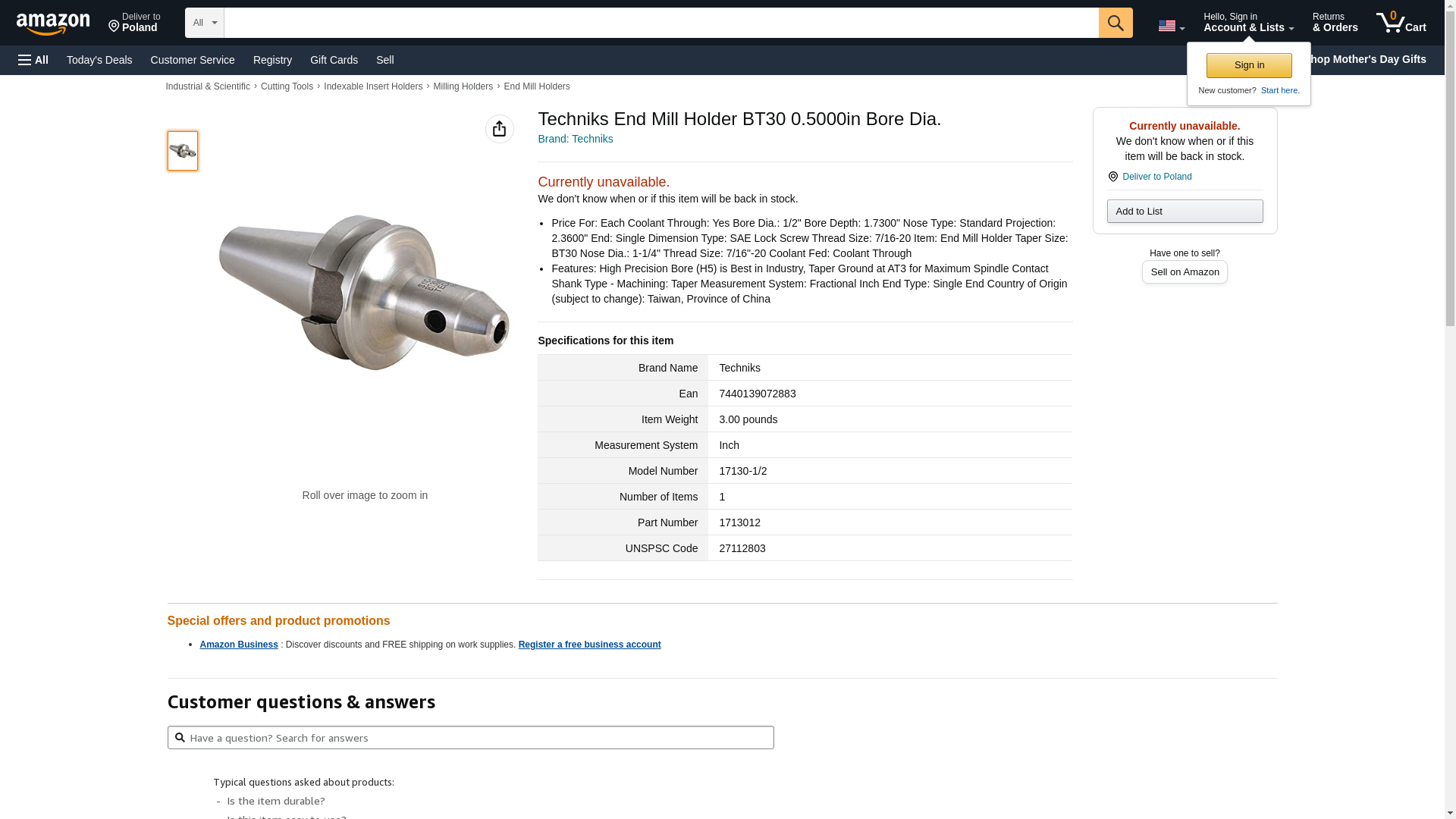1456x819 pixels.
Task: Expand the All search category dropdown
Action: 204,23
